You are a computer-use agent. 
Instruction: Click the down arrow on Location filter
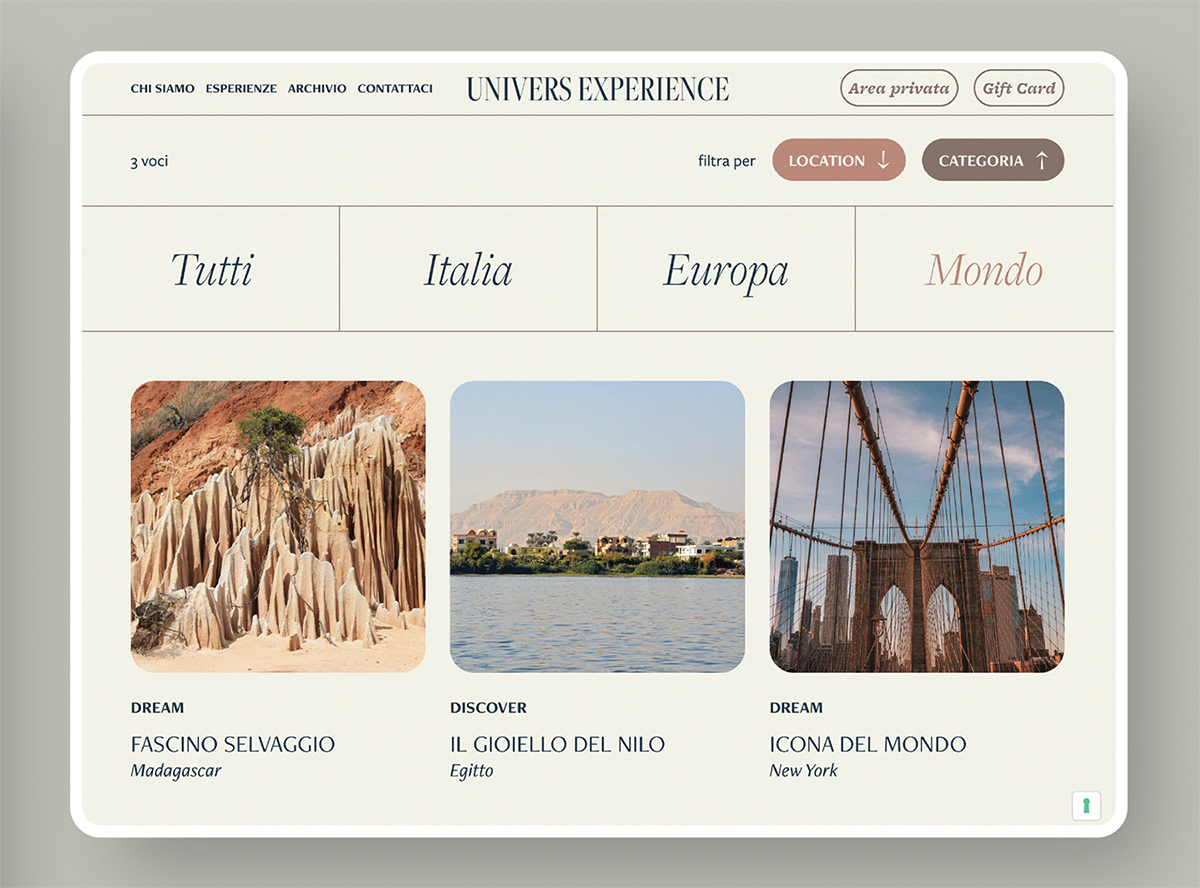click(x=883, y=161)
